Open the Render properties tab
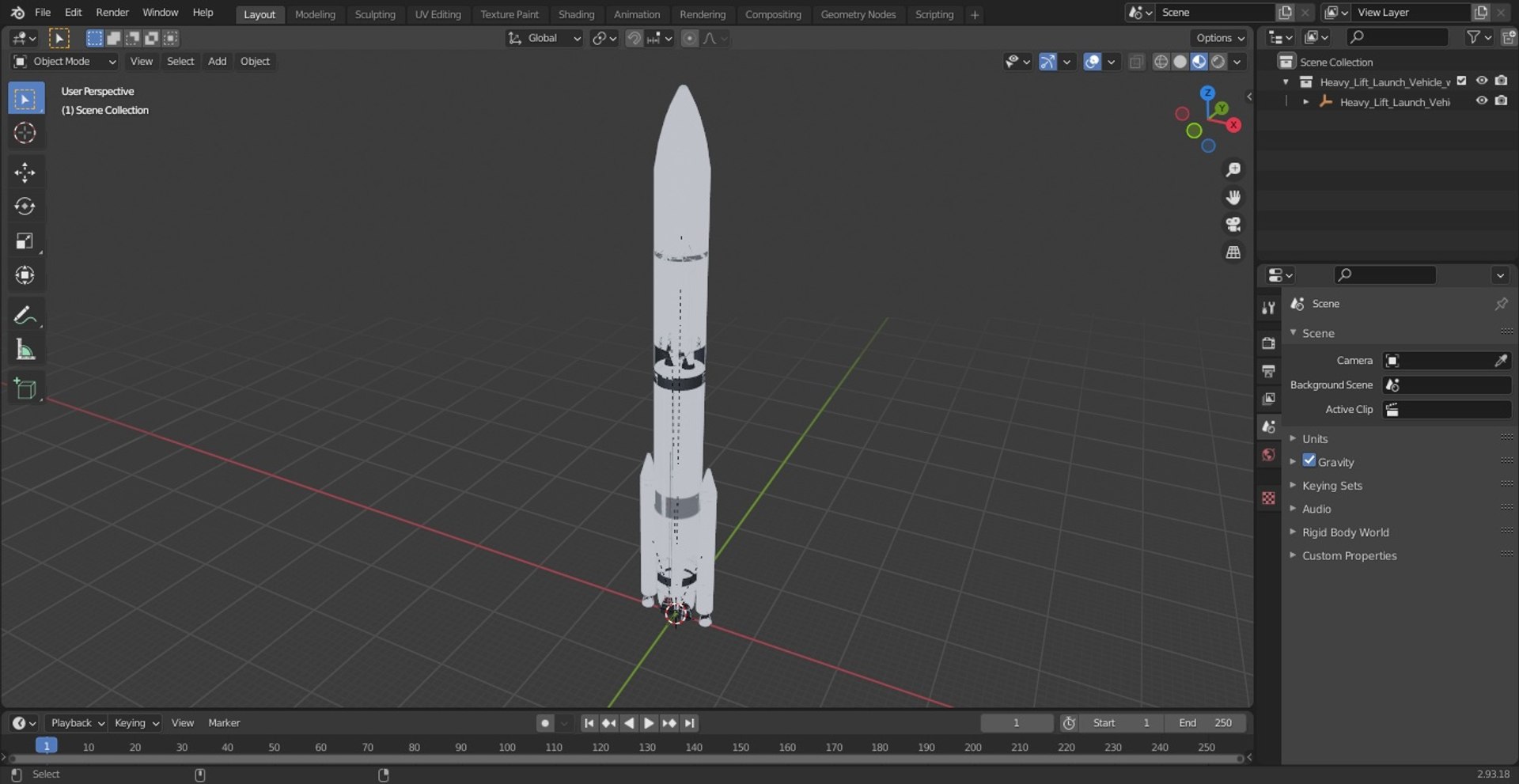The height and width of the screenshot is (784, 1519). [1269, 343]
